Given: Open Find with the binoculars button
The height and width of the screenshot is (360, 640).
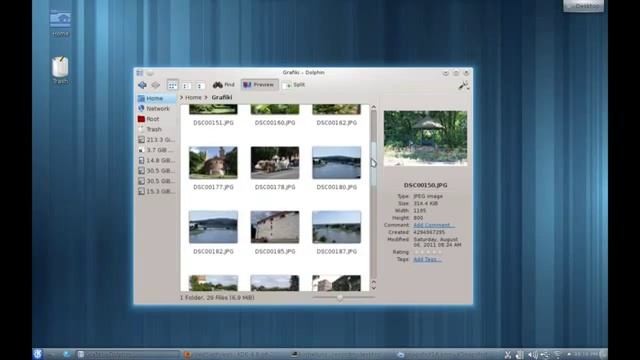Looking at the screenshot, I should [224, 85].
